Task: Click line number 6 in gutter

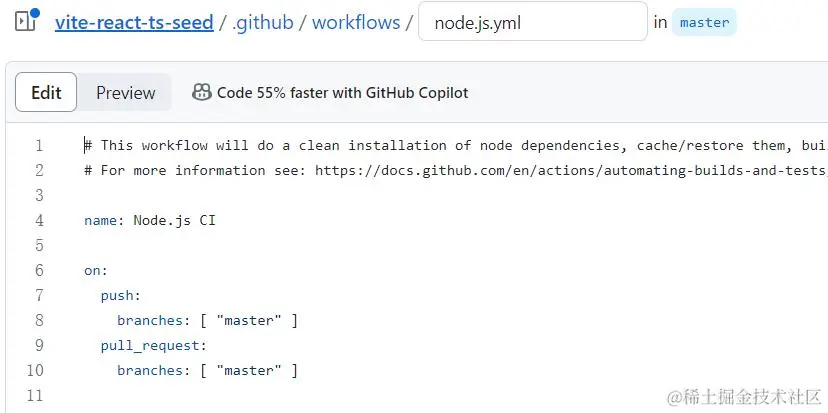Action: tap(39, 271)
